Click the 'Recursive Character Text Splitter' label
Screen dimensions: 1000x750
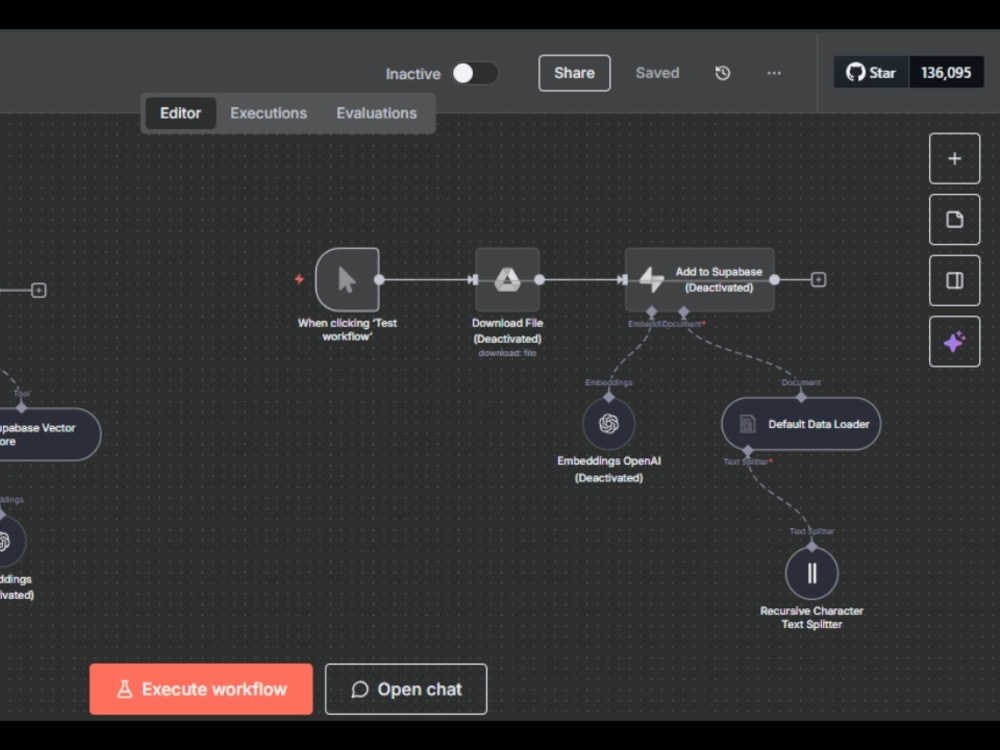pos(811,617)
